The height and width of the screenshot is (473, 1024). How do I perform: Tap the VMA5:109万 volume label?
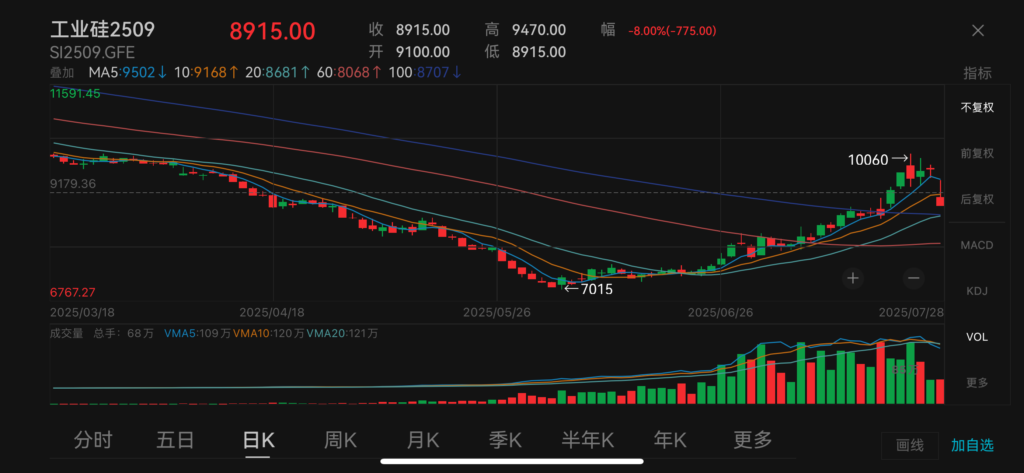pos(197,334)
